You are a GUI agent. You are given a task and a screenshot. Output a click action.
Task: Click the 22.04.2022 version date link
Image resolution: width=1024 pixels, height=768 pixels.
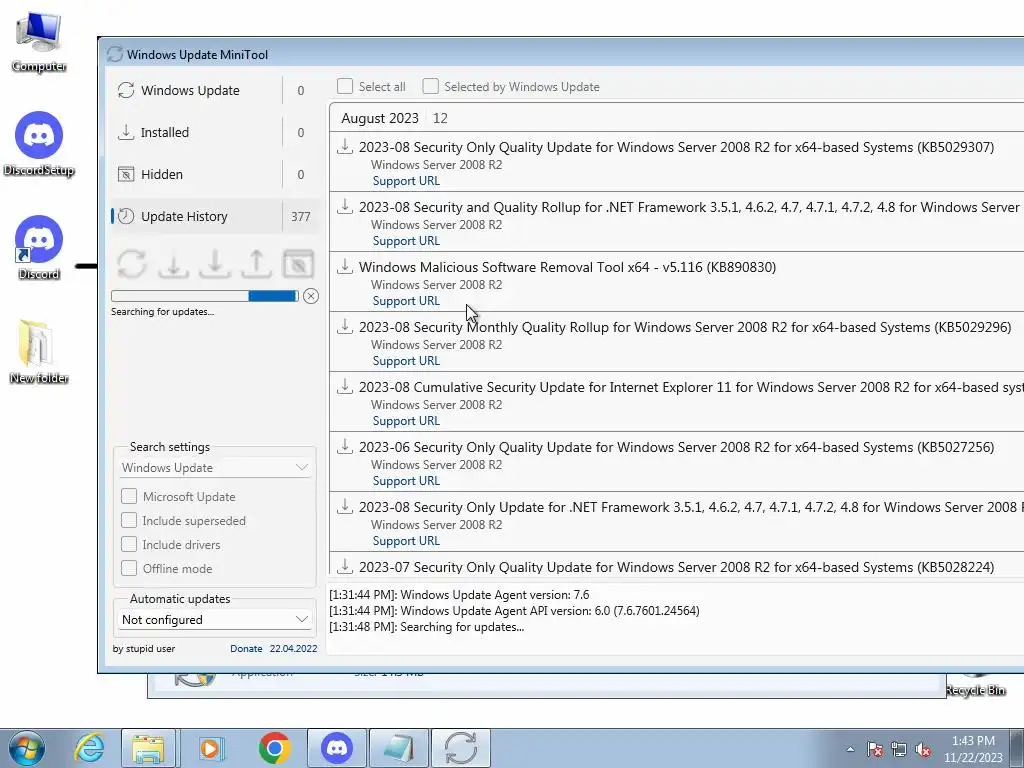tap(293, 648)
